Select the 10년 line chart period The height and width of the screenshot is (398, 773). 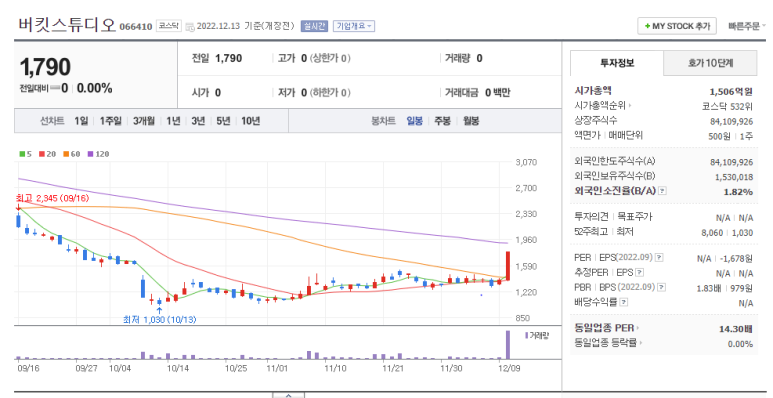[x=250, y=121]
